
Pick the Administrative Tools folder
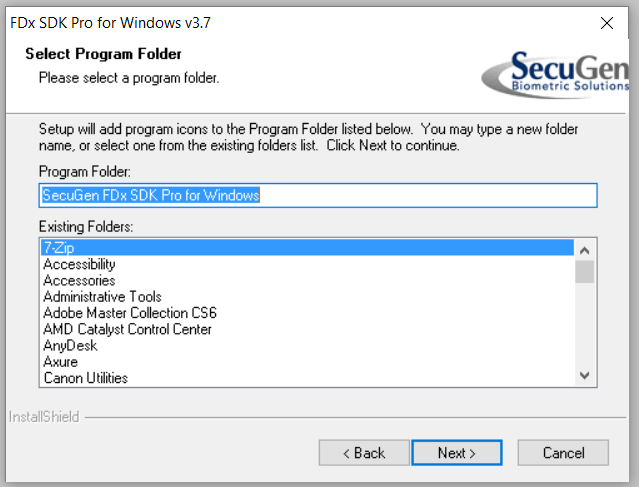[x=307, y=297]
